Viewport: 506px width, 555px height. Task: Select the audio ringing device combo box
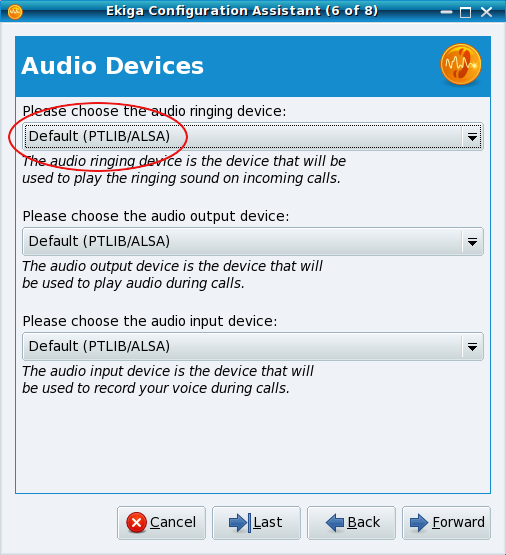[x=253, y=136]
